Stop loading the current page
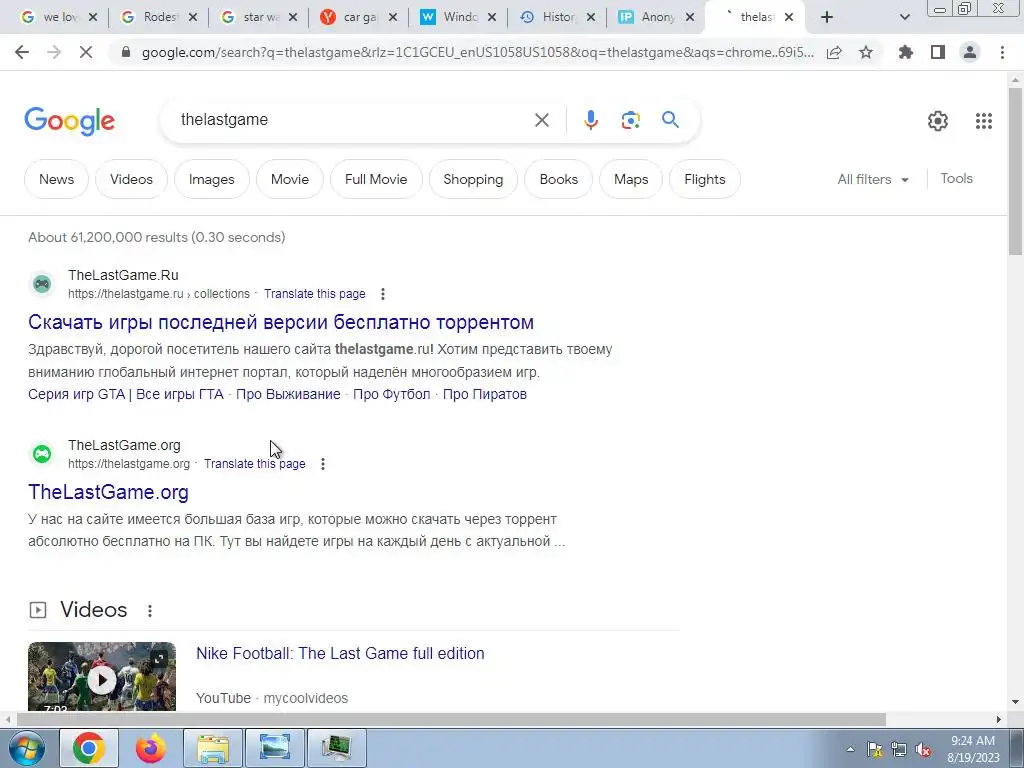Image resolution: width=1024 pixels, height=768 pixels. (x=86, y=52)
